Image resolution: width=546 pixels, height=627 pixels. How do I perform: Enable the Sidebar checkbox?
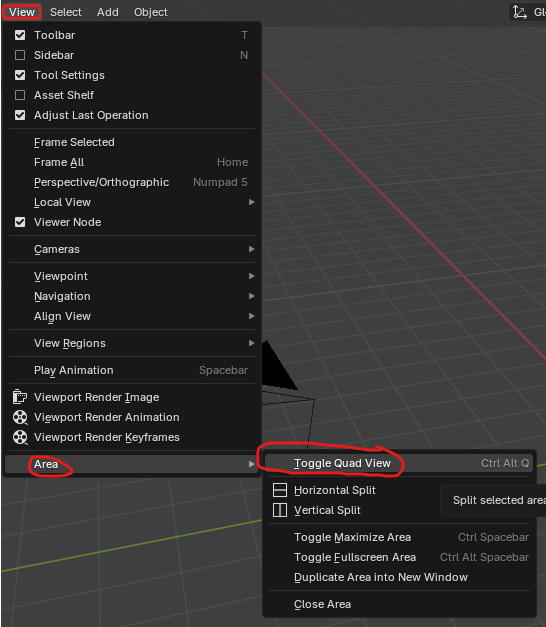coord(20,55)
